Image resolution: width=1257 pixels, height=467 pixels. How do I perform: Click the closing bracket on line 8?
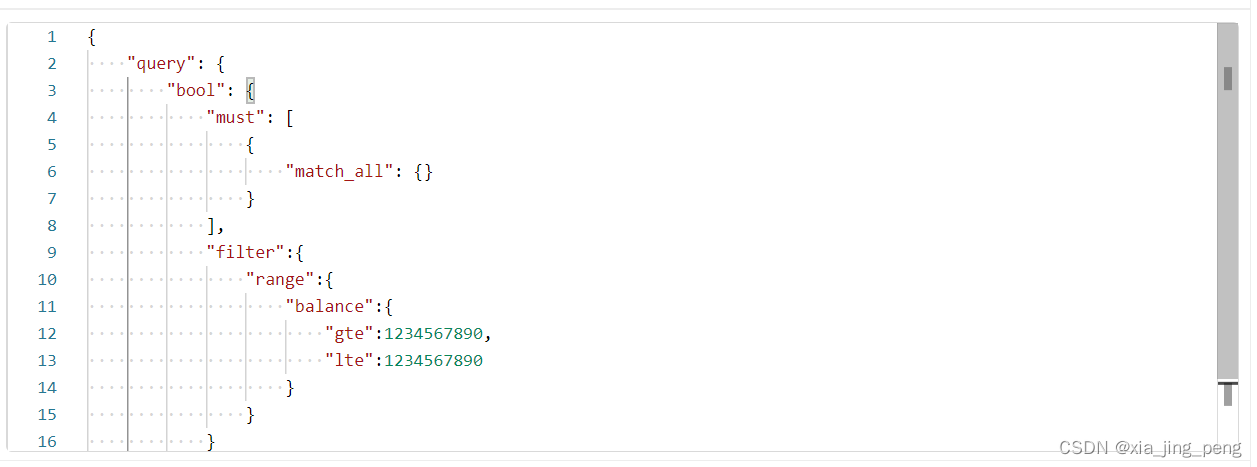(211, 226)
